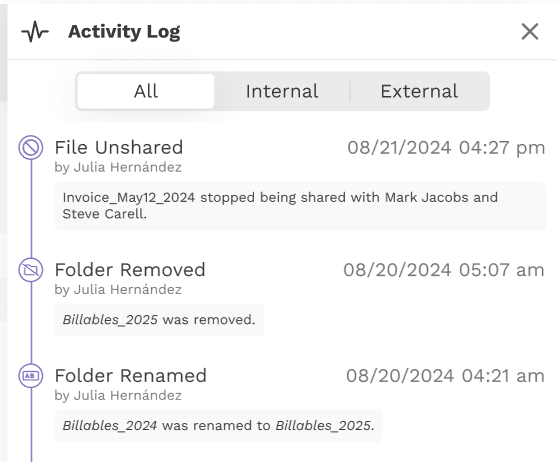Close the Activity Log panel
Viewport: 557px width, 462px height.
coord(530,32)
